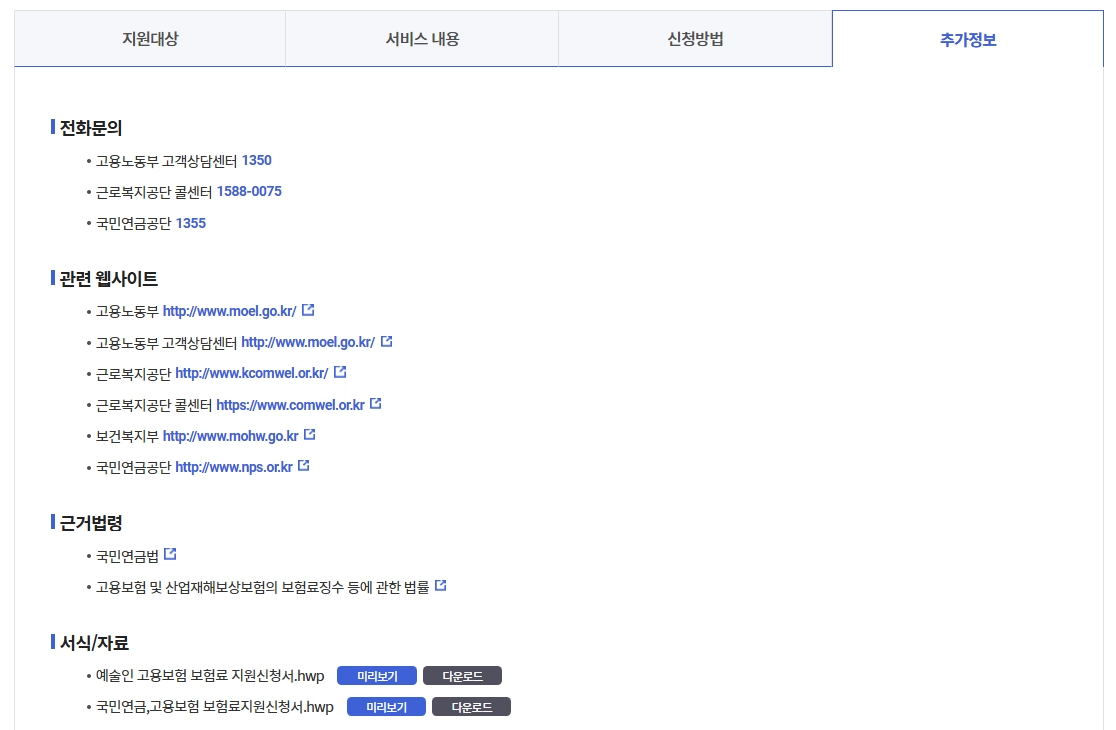Click external link icon next to 고용노동부 고객상담센터 URL

(x=387, y=340)
